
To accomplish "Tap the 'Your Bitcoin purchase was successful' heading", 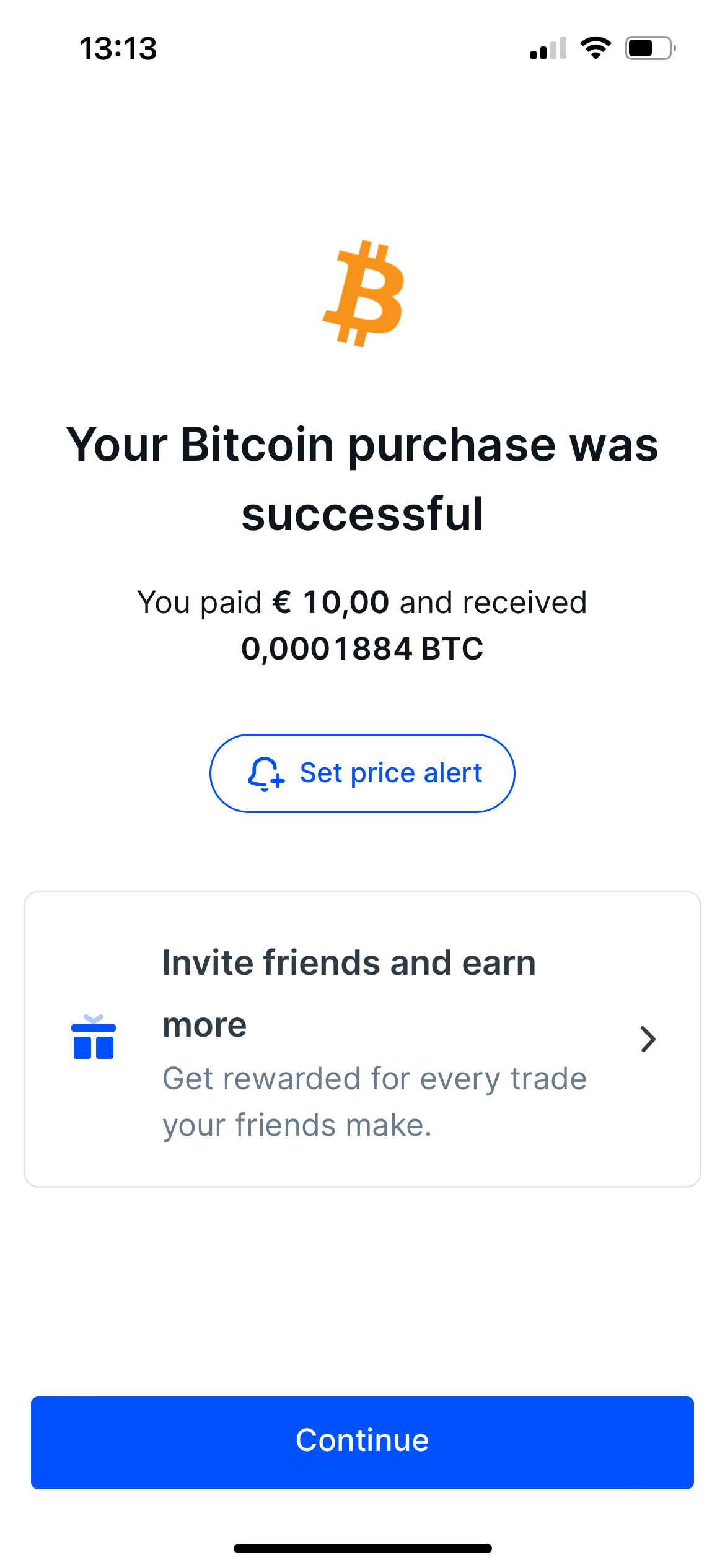I will click(x=362, y=479).
